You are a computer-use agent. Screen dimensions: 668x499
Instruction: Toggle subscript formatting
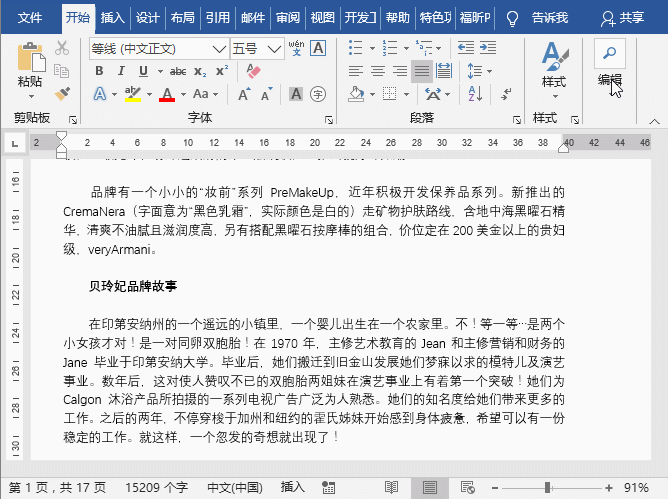pyautogui.click(x=200, y=71)
